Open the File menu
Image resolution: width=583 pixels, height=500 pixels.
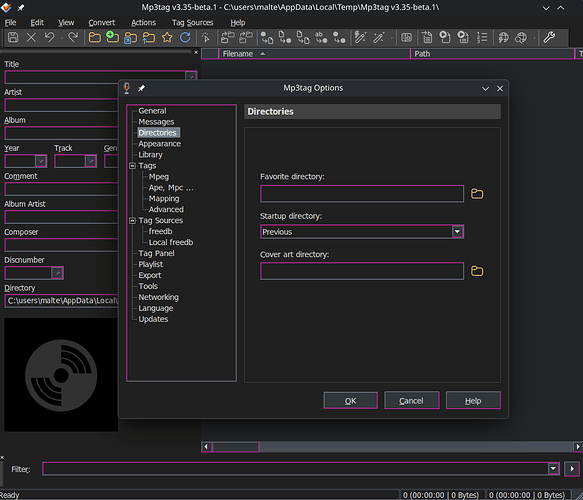click(x=10, y=23)
